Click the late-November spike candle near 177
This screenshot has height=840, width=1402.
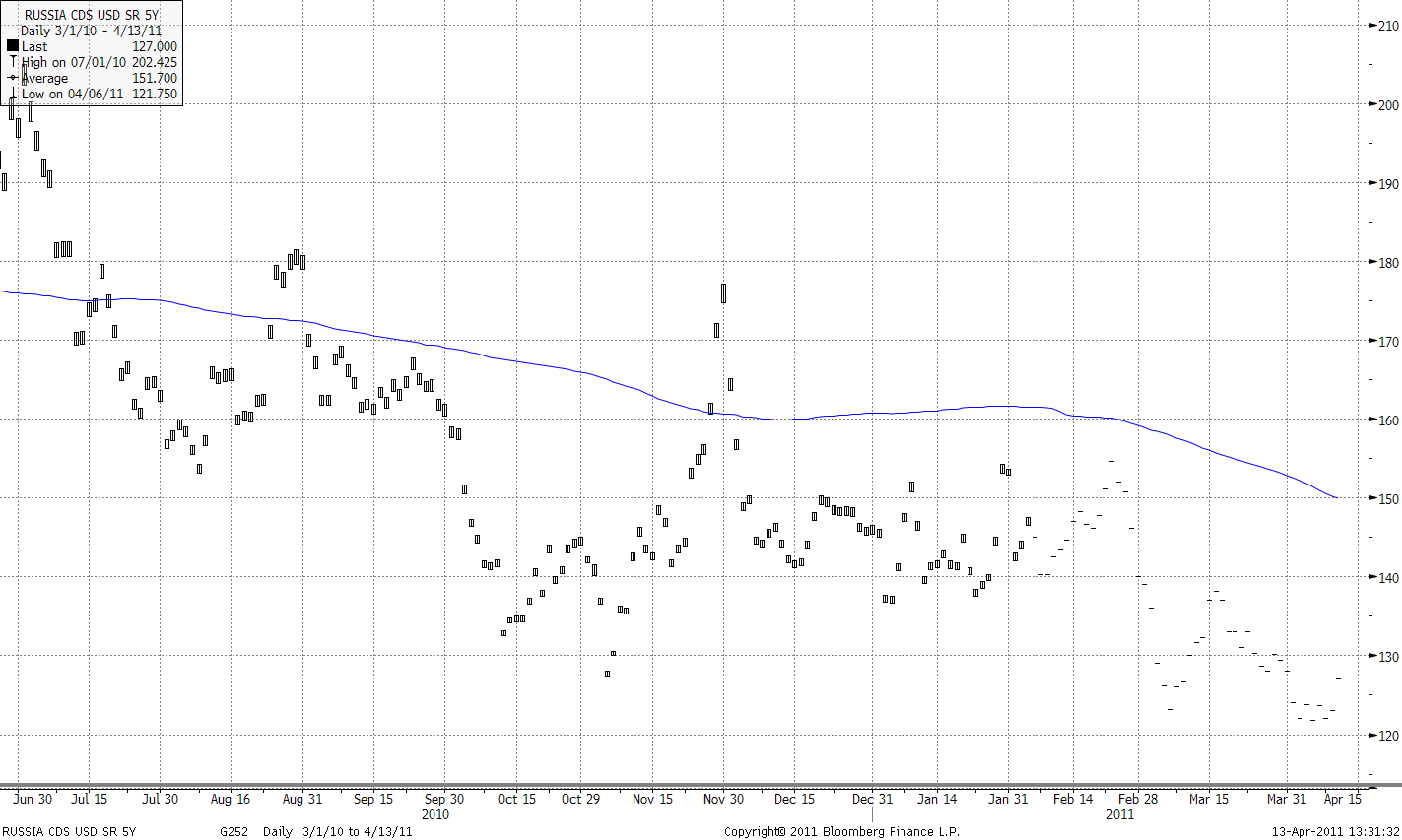click(x=723, y=293)
